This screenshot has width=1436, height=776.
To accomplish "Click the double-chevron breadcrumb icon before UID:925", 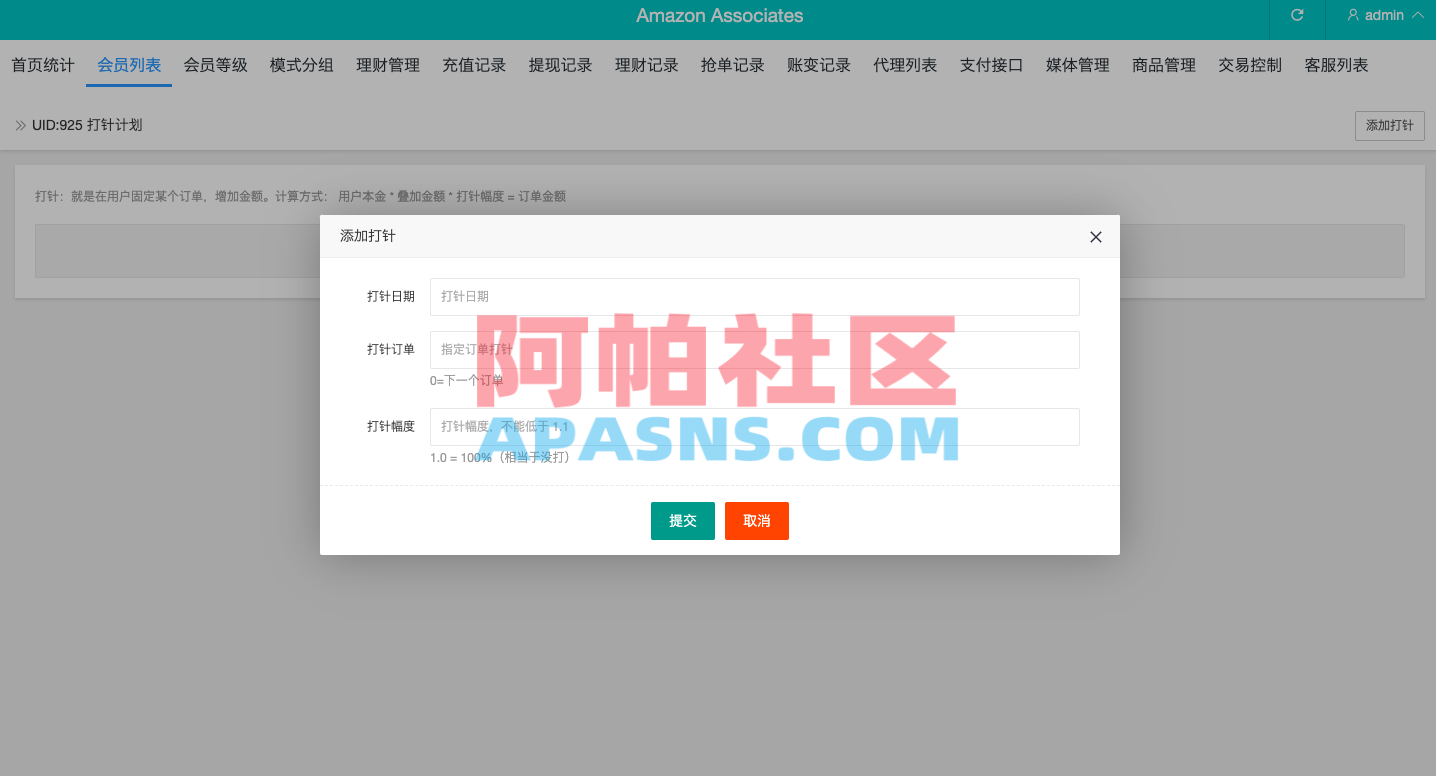I will click(x=21, y=125).
